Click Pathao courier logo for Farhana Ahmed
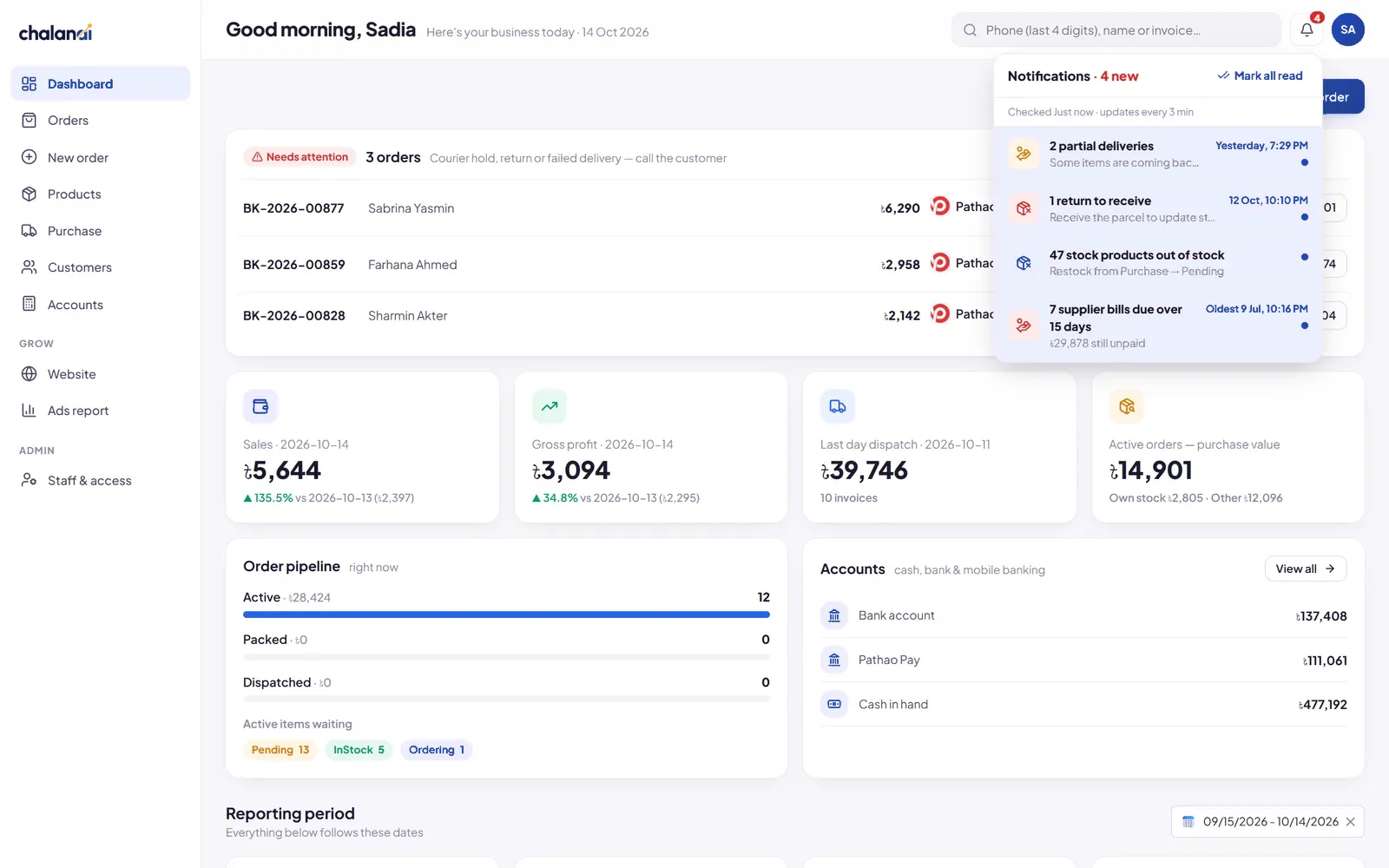Viewport: 1389px width, 868px height. pos(940,262)
